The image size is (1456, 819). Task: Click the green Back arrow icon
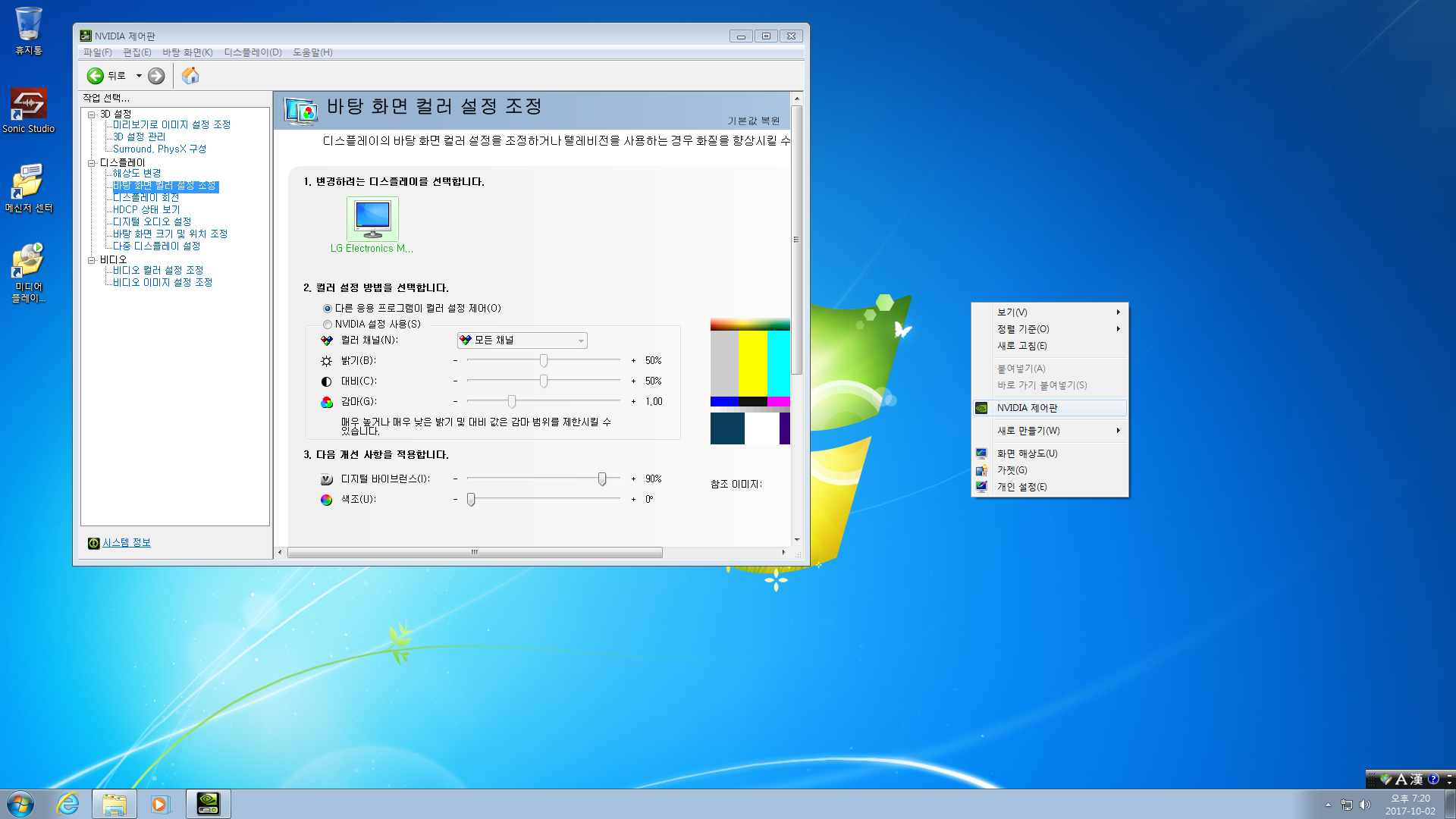96,76
